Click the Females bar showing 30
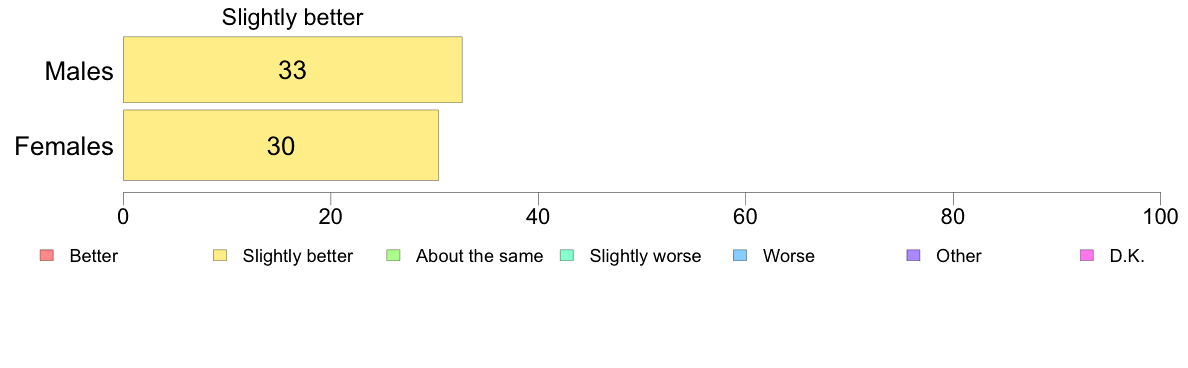 [x=280, y=145]
